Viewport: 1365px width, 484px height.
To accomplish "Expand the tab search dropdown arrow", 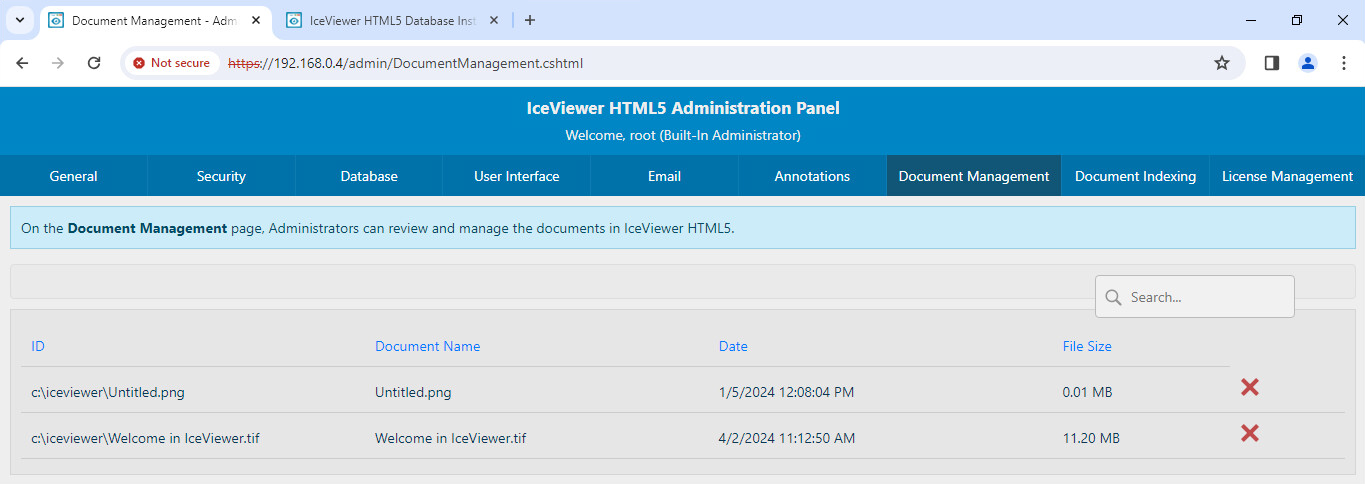I will click(x=19, y=20).
